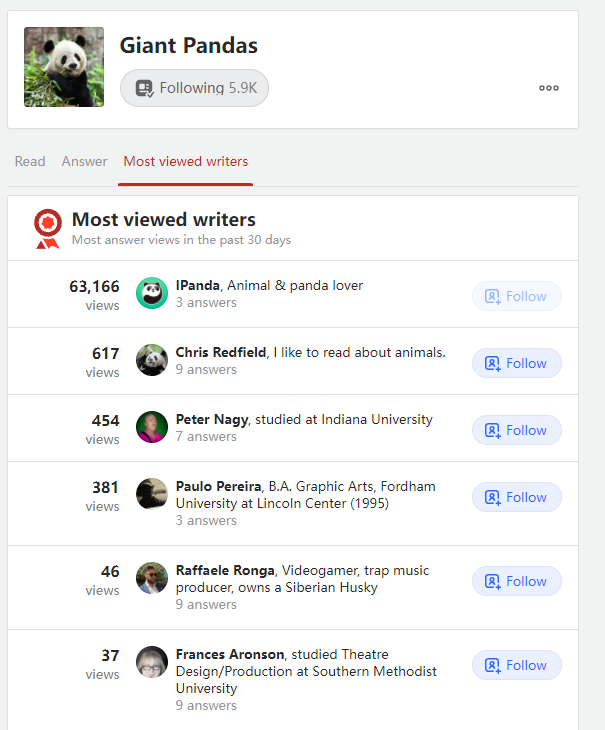
Task: Switch to the Answer tab
Action: point(84,161)
